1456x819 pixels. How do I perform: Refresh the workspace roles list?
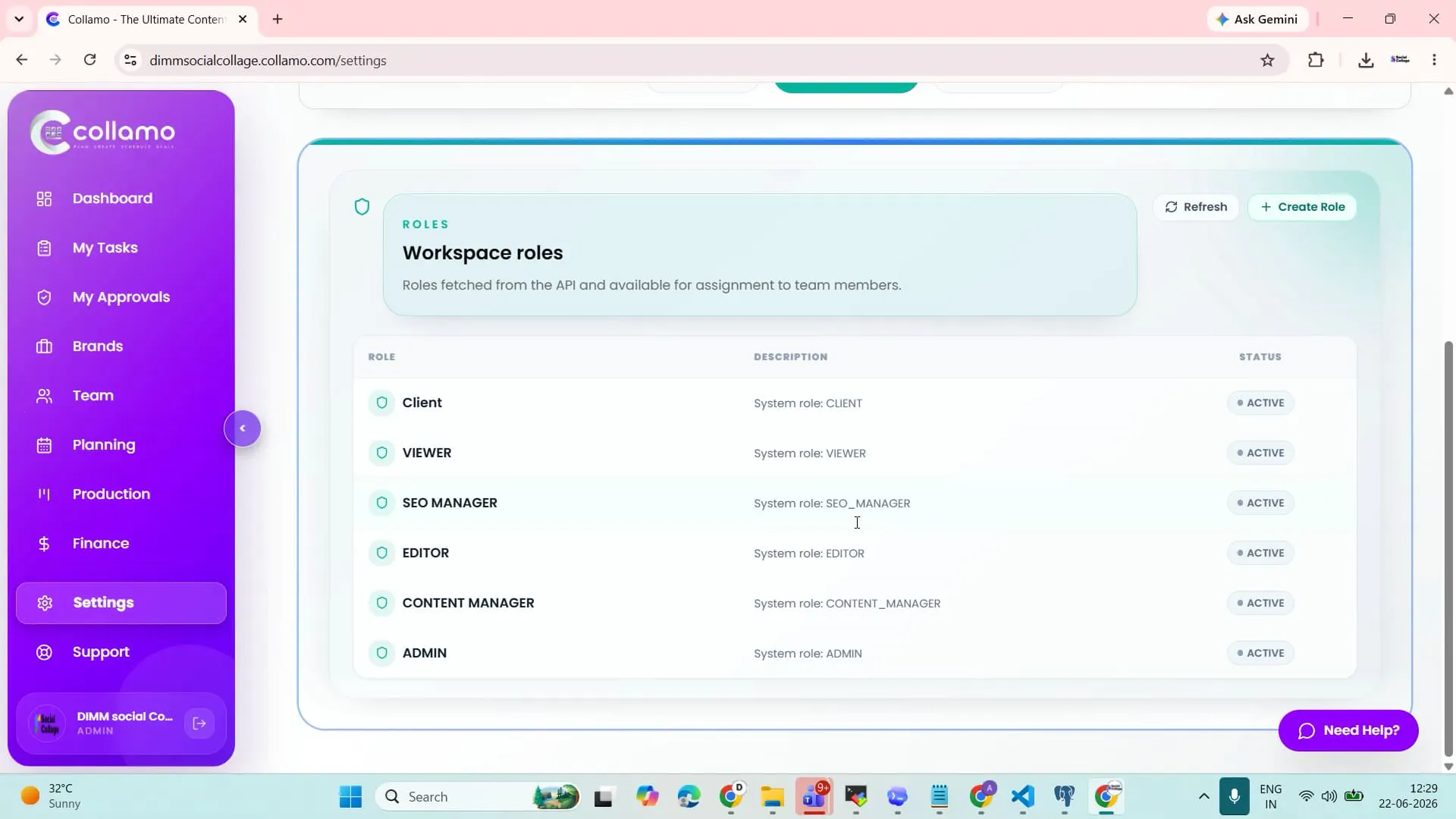[1196, 207]
